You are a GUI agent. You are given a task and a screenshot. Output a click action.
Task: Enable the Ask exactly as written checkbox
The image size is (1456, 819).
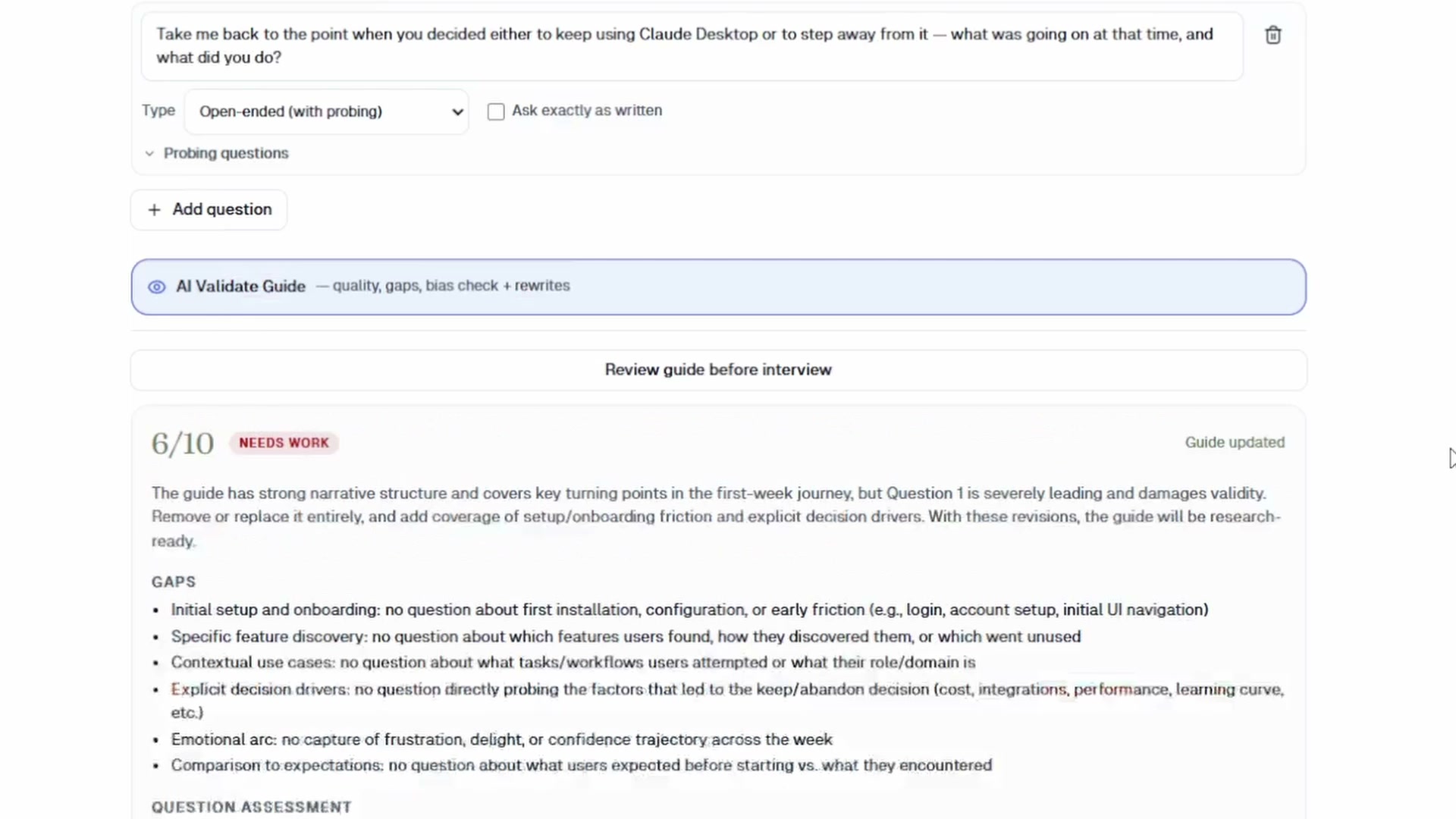496,111
